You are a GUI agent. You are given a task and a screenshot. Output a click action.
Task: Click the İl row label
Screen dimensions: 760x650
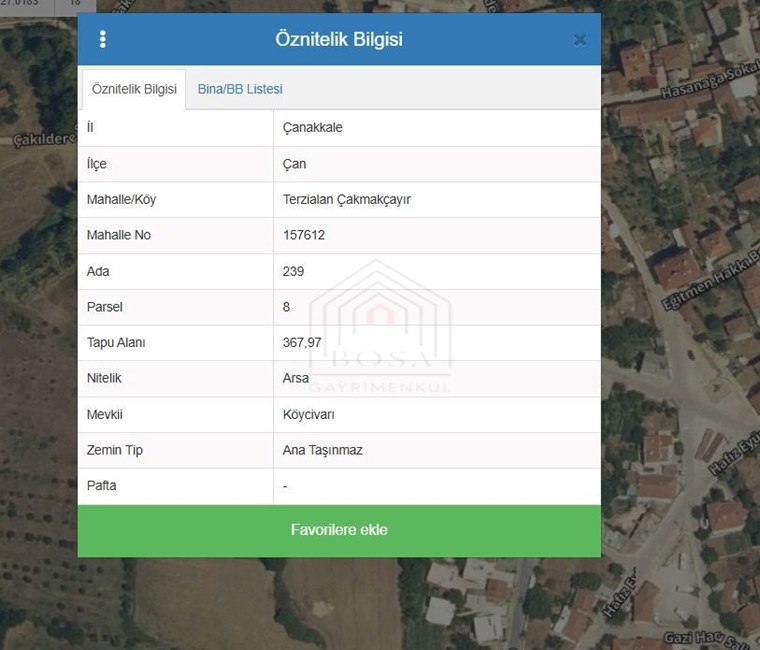tap(90, 127)
